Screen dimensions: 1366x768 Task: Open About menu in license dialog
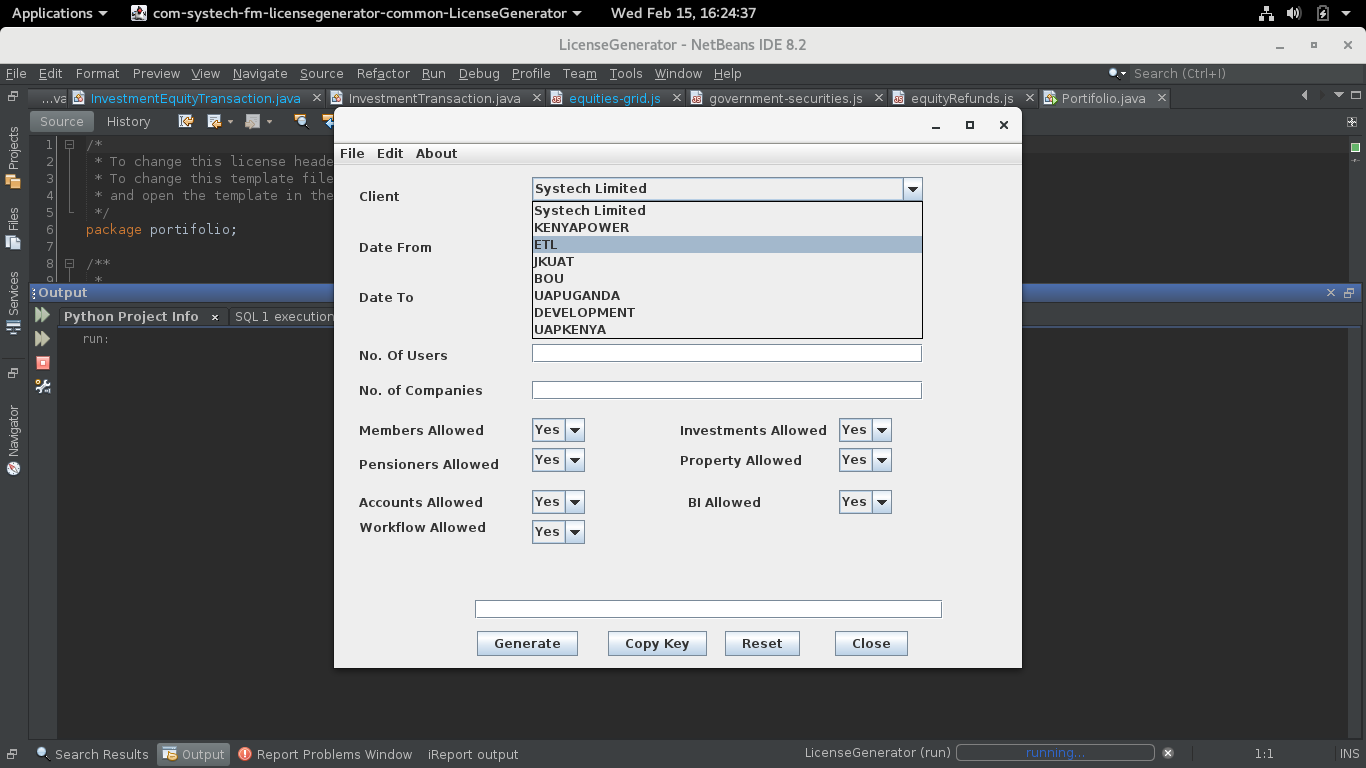tap(436, 153)
